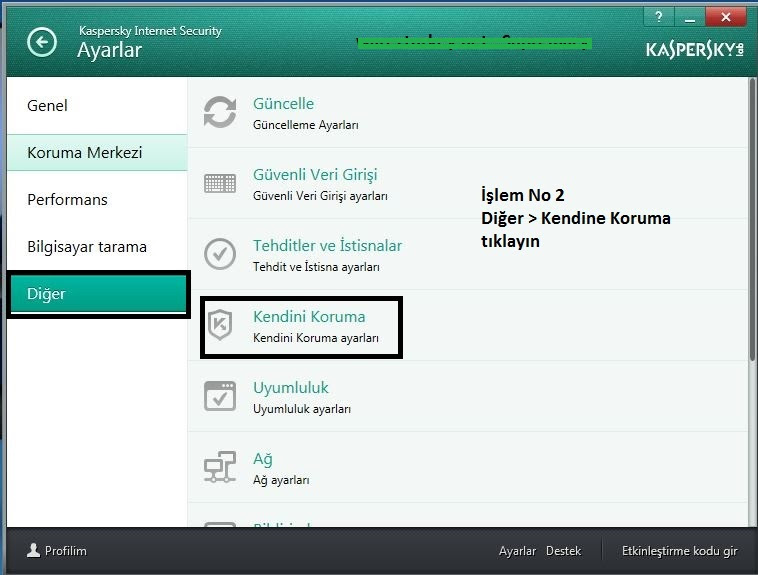Viewport: 758px width, 575px height.
Task: Open the Performans settings tab
Action: [x=97, y=199]
